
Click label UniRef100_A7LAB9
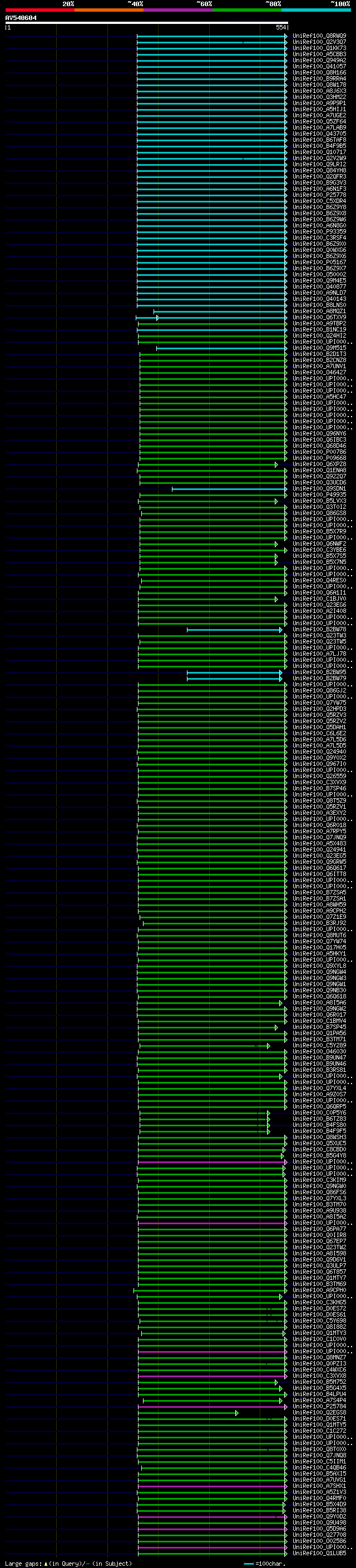[319, 128]
